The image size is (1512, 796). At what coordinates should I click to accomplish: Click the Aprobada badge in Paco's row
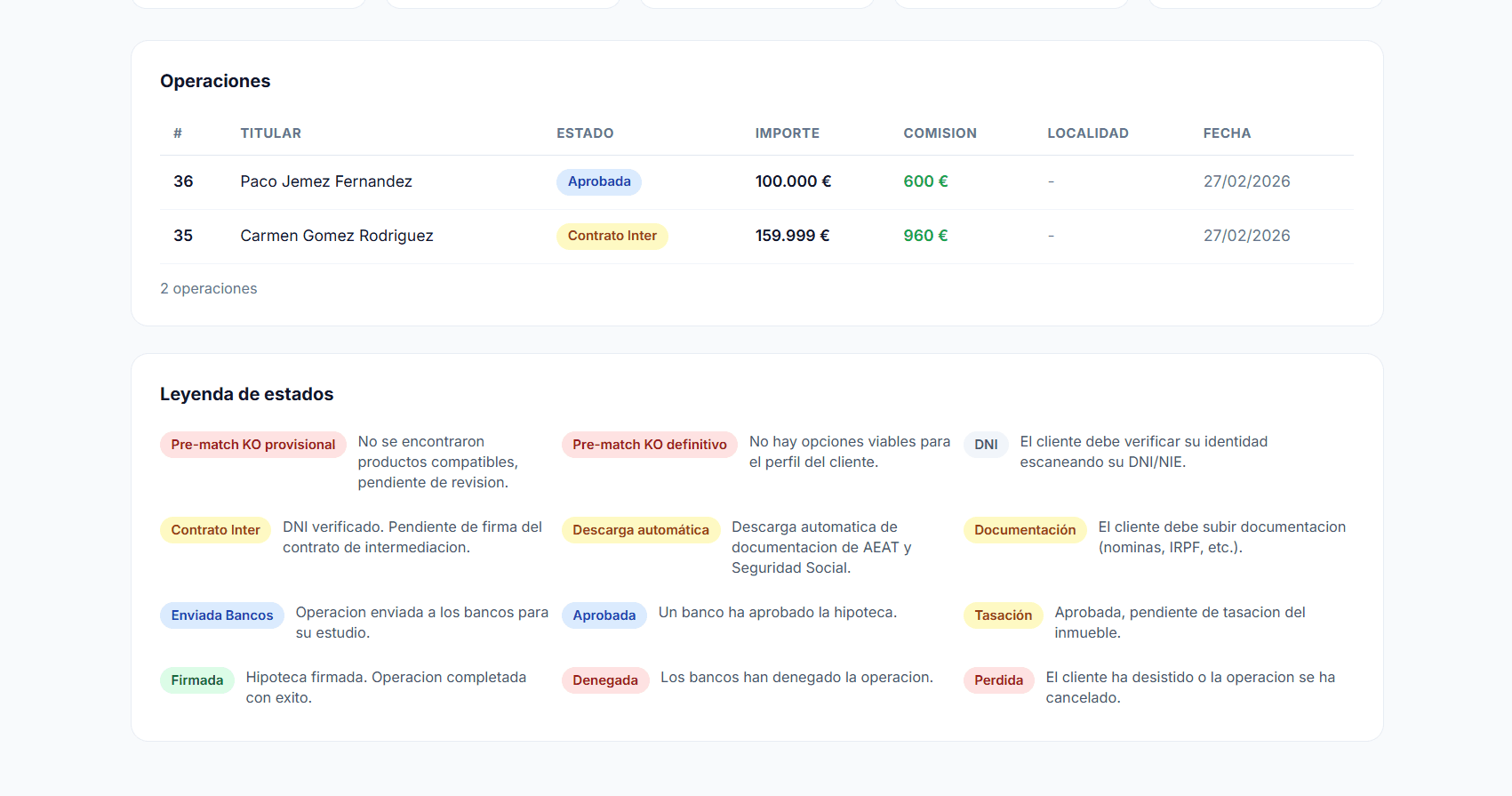coord(599,181)
